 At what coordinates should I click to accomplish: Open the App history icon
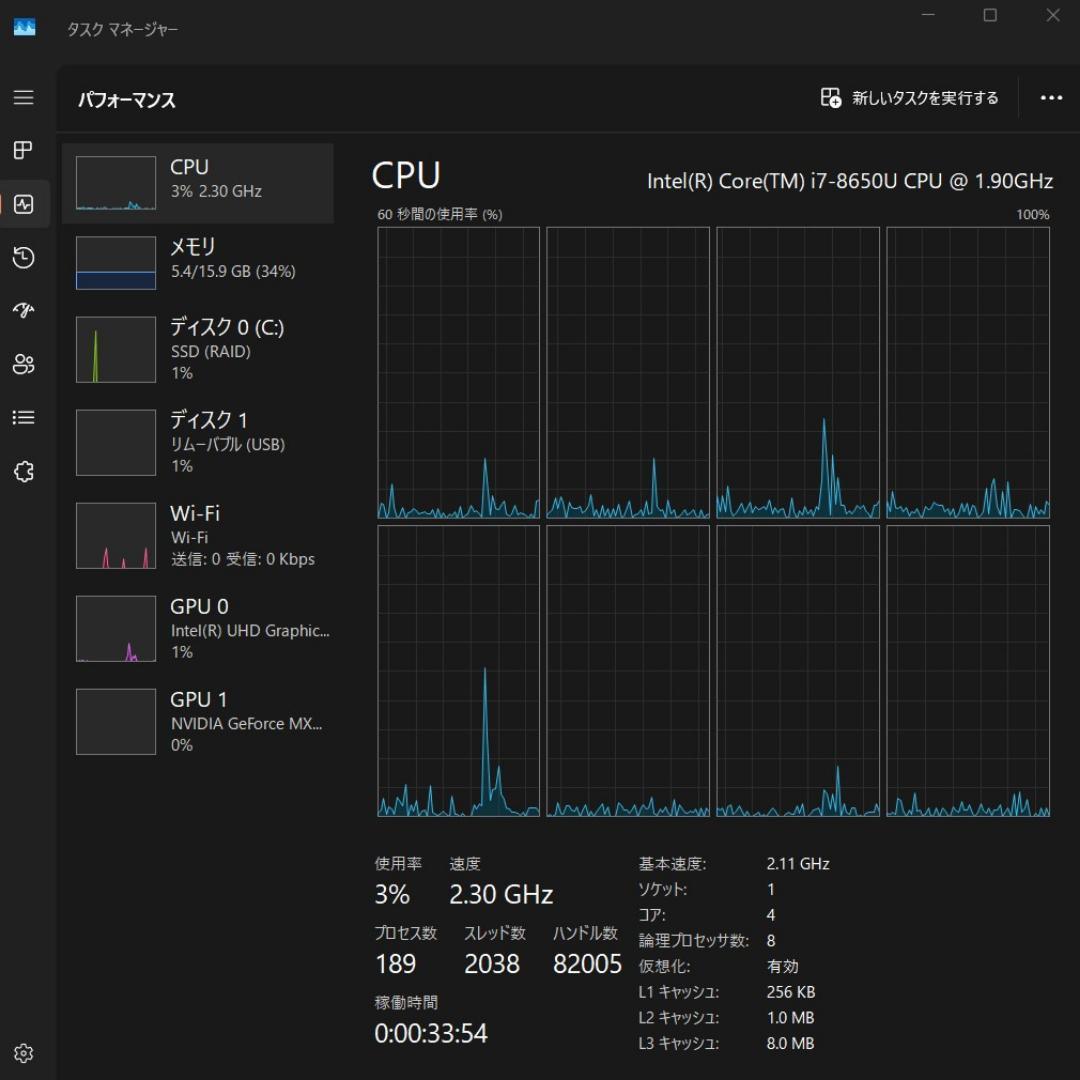tap(23, 259)
